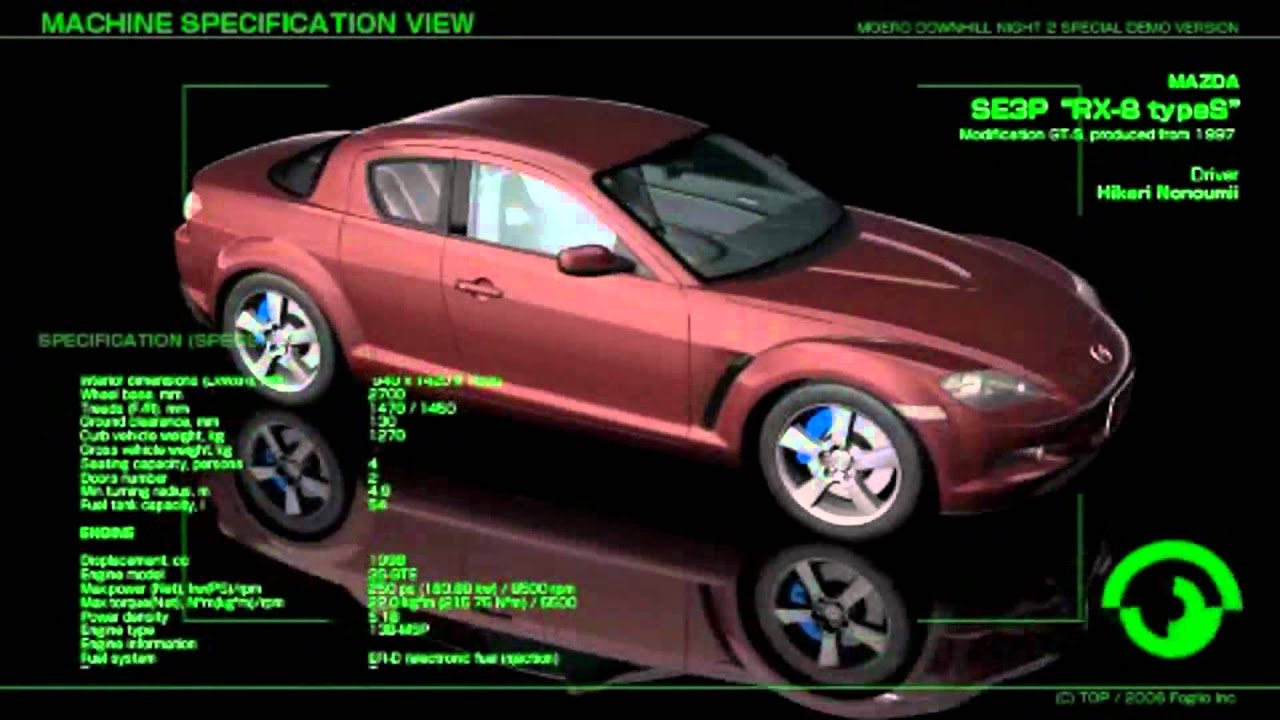Click the 'Modification GT-S, produced from 1997' line

point(1097,134)
